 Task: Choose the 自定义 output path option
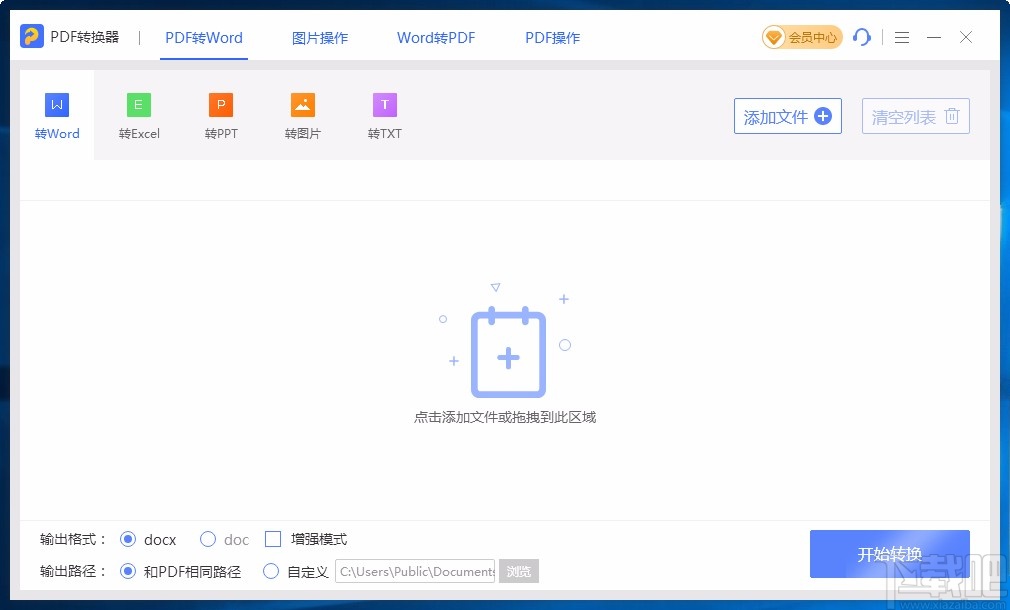tap(271, 571)
